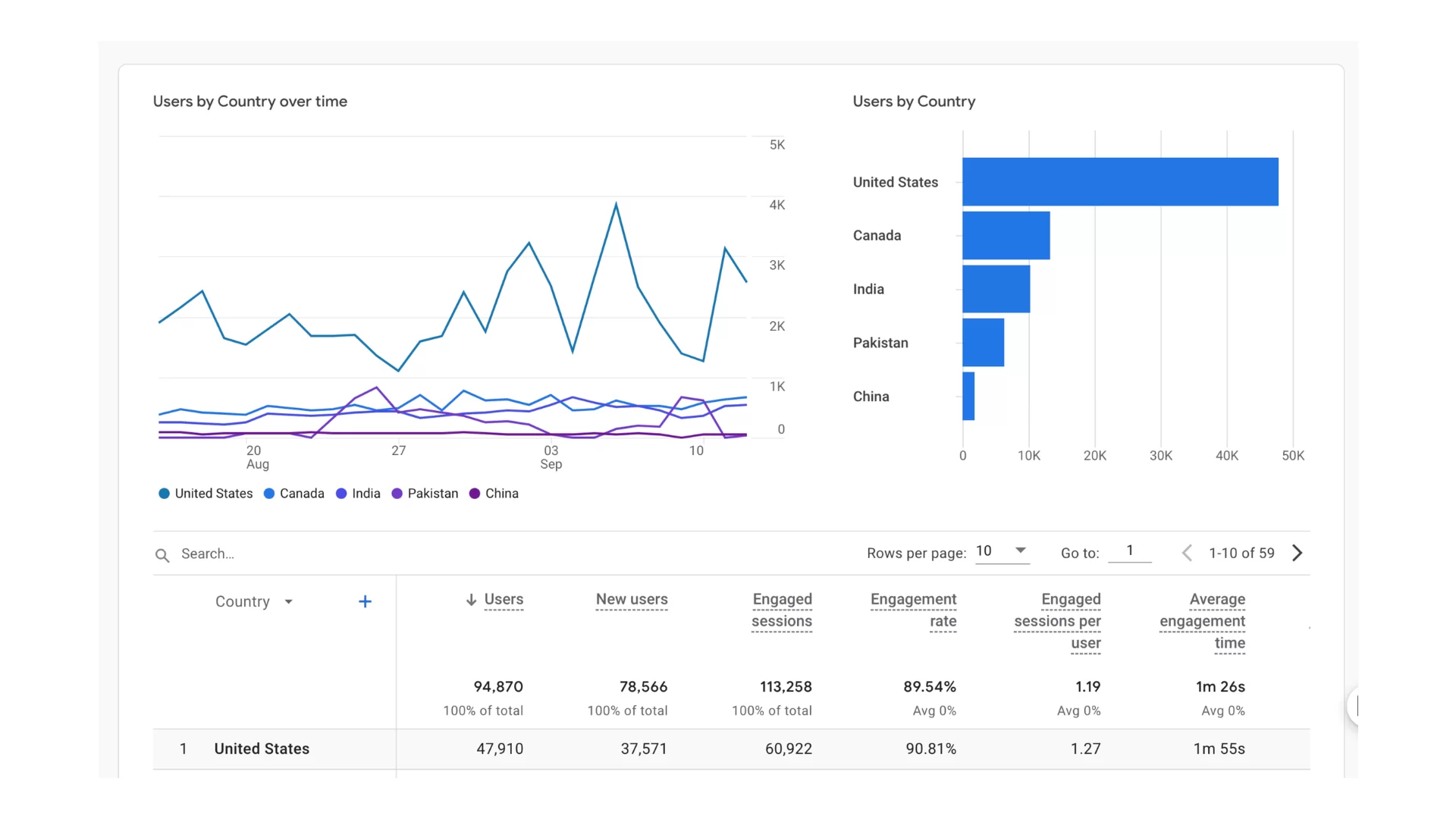Go to next page of results

1297,553
